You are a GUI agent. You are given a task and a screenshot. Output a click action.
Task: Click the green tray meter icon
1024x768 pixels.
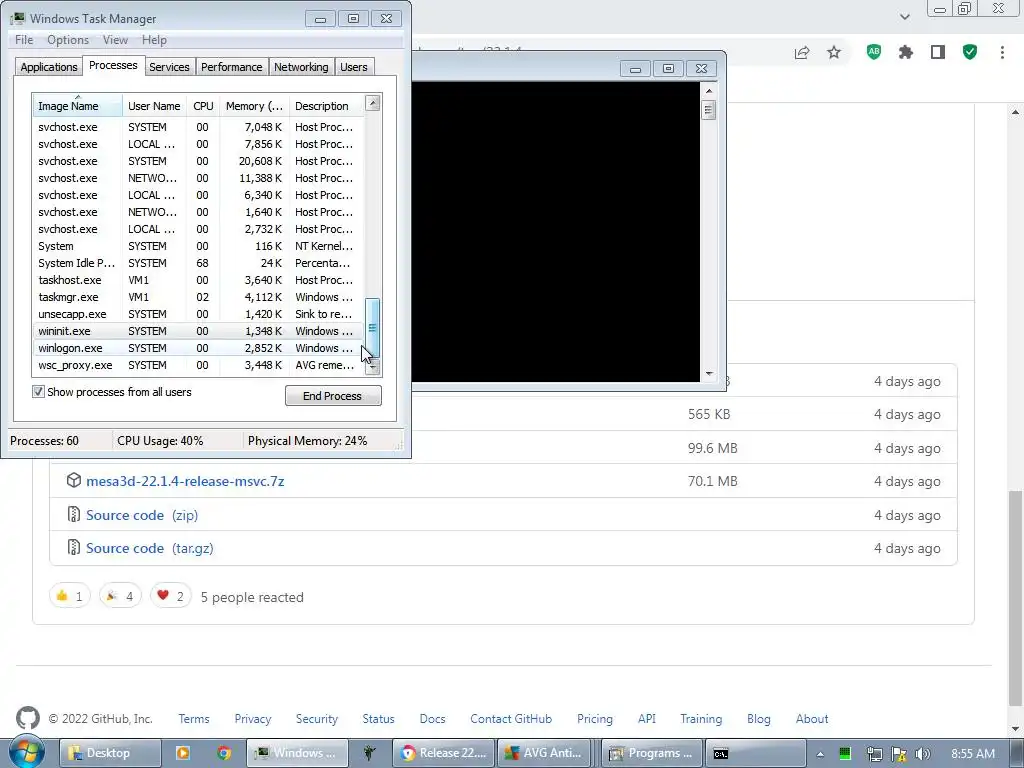tap(844, 754)
